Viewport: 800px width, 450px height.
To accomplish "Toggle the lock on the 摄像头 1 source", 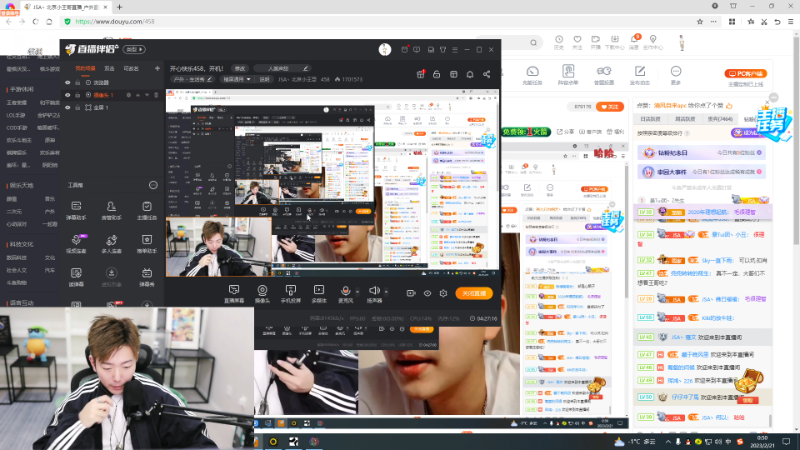I will coord(78,95).
